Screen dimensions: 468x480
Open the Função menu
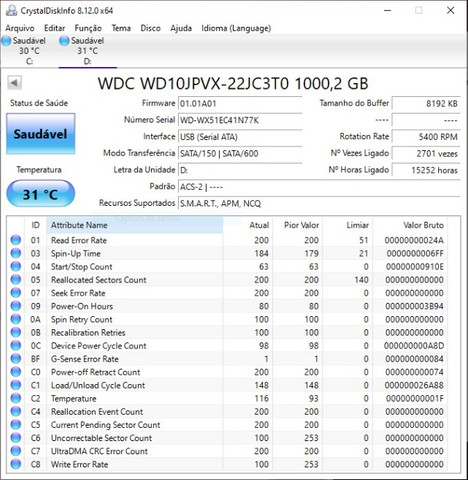[x=88, y=28]
